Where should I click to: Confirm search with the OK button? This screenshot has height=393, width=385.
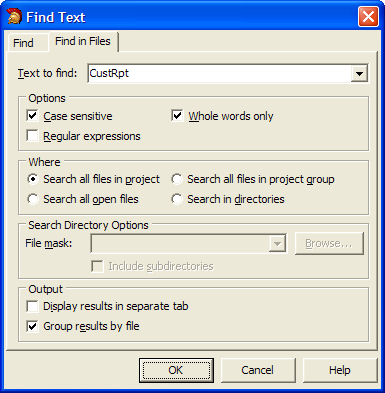pos(176,370)
